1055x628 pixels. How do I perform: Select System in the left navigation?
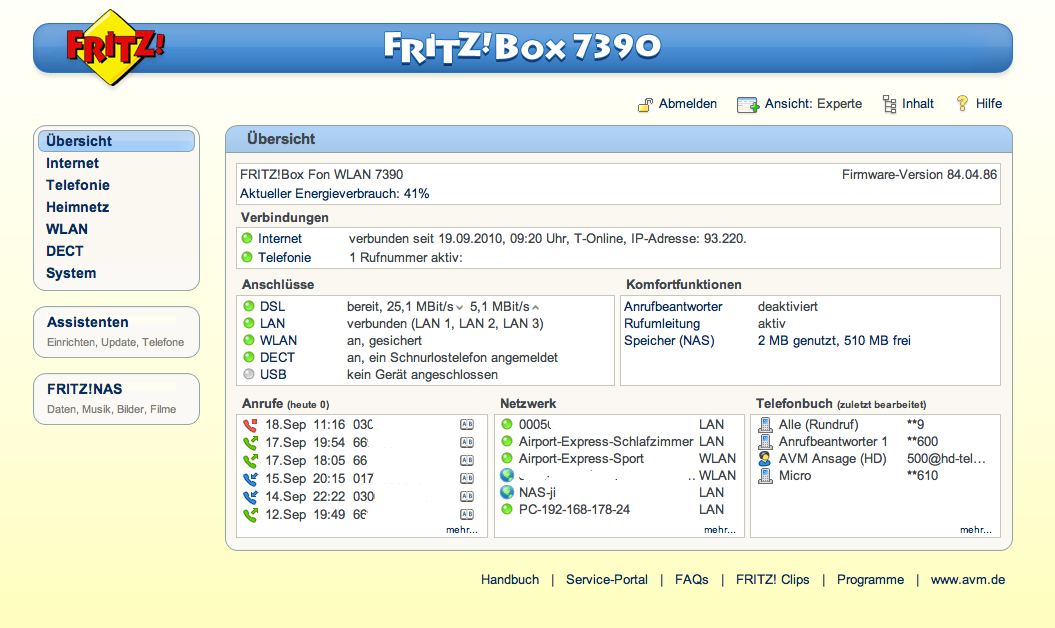pyautogui.click(x=72, y=273)
